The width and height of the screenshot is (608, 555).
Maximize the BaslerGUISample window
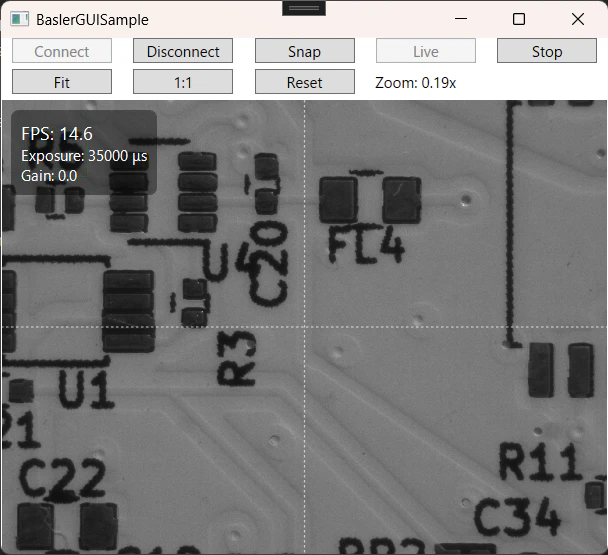[x=519, y=19]
